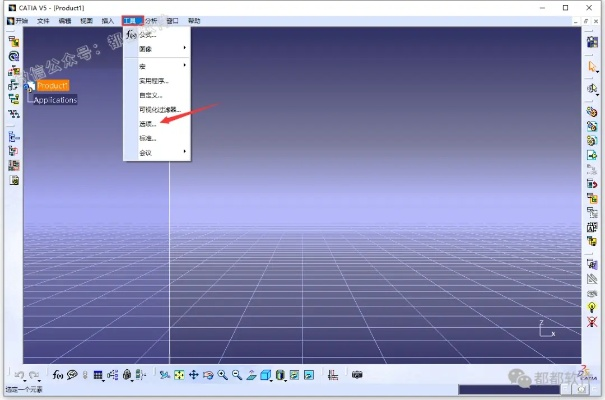This screenshot has width=605, height=400.
Task: Click the light bulb icon on right toolbar
Action: 592,306
